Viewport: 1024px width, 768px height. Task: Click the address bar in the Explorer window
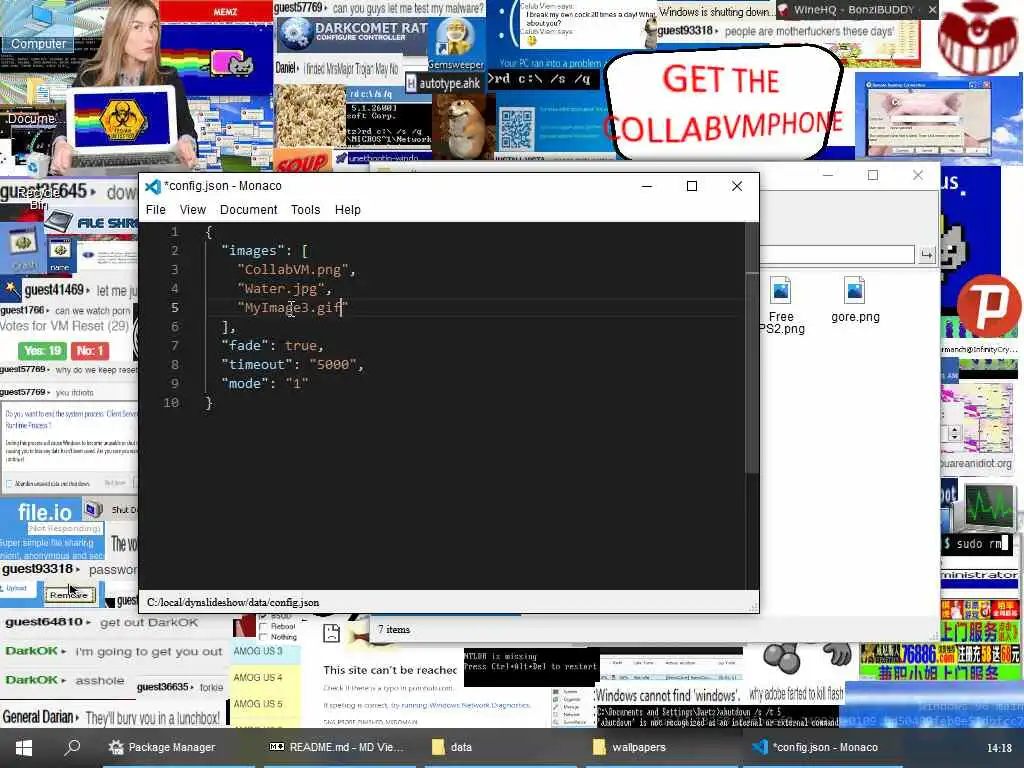837,254
